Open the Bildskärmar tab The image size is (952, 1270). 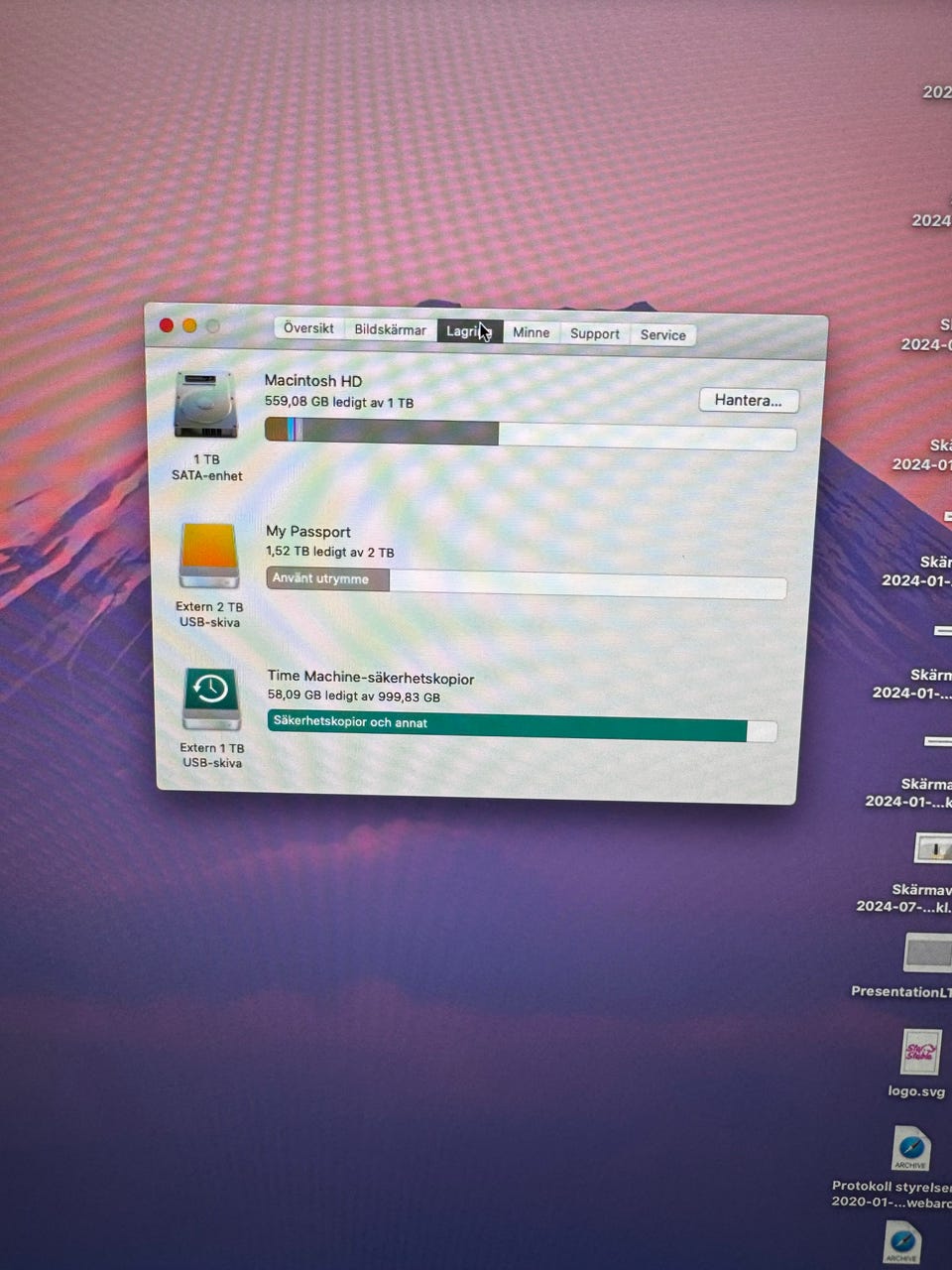point(390,330)
